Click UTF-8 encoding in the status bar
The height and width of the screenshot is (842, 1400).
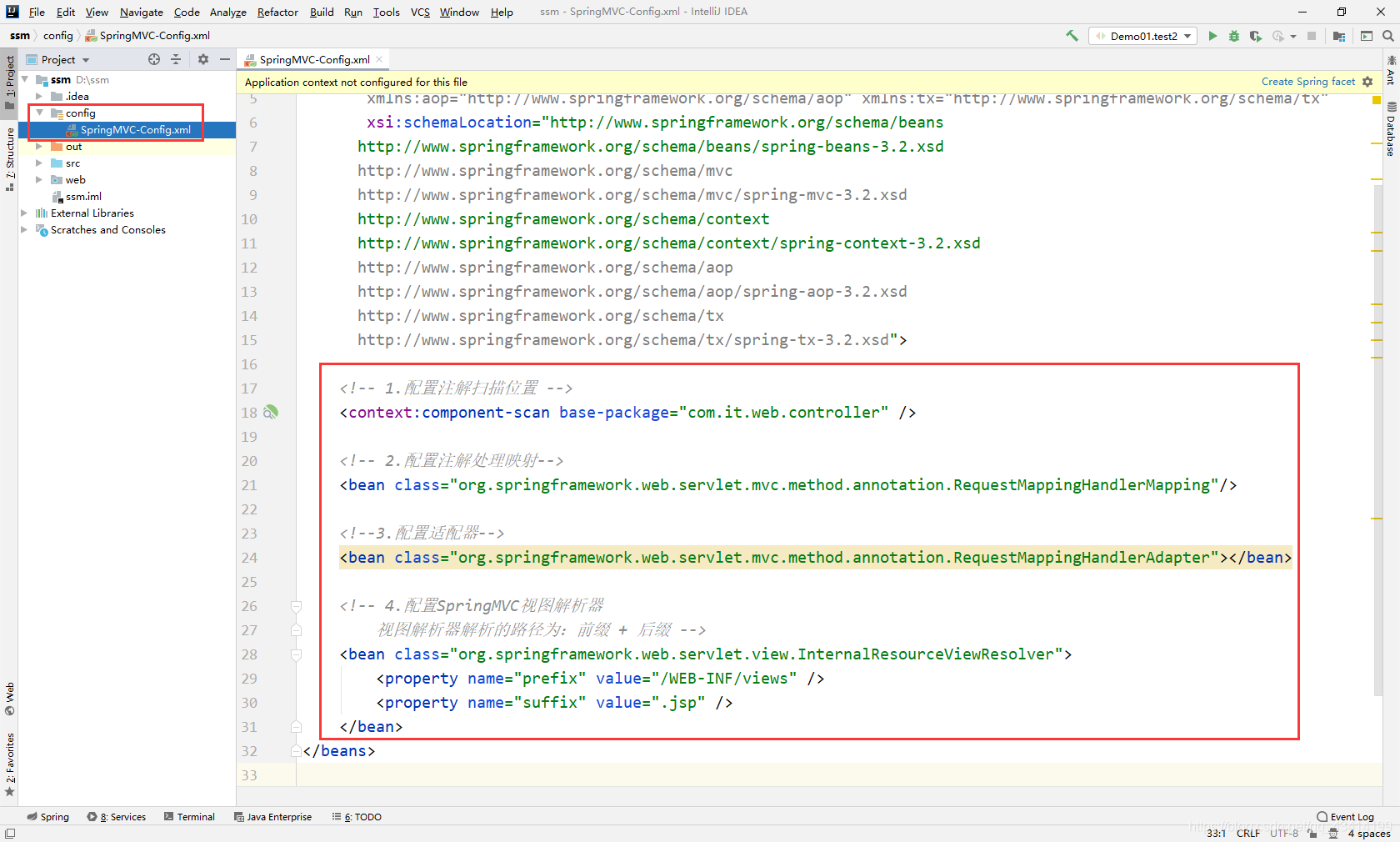(1284, 834)
